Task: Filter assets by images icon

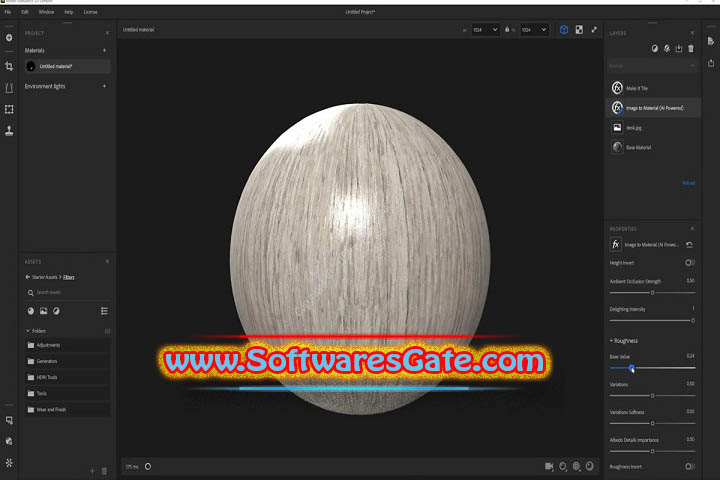Action: click(44, 311)
